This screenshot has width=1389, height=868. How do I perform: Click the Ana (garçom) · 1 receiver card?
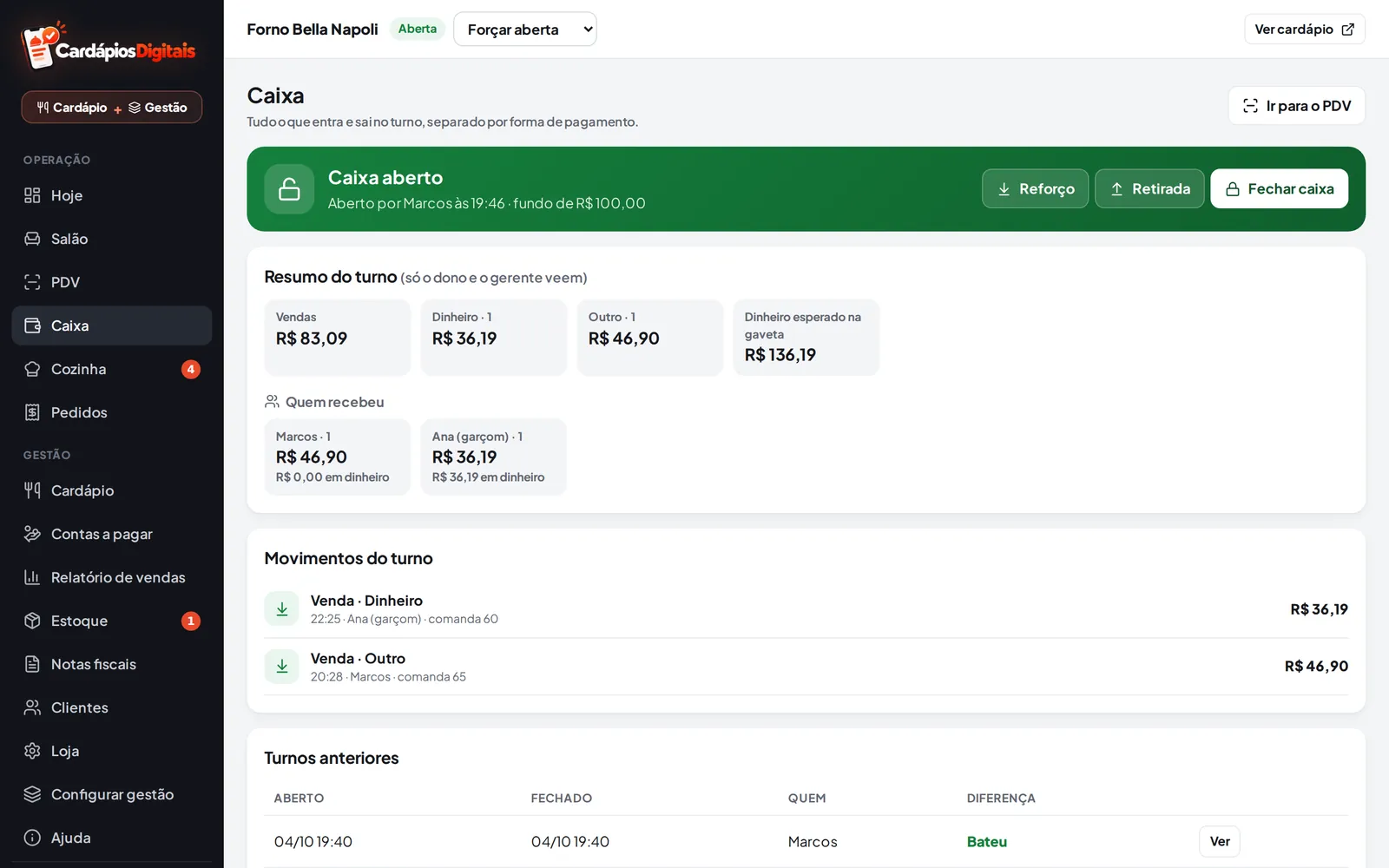tap(494, 457)
